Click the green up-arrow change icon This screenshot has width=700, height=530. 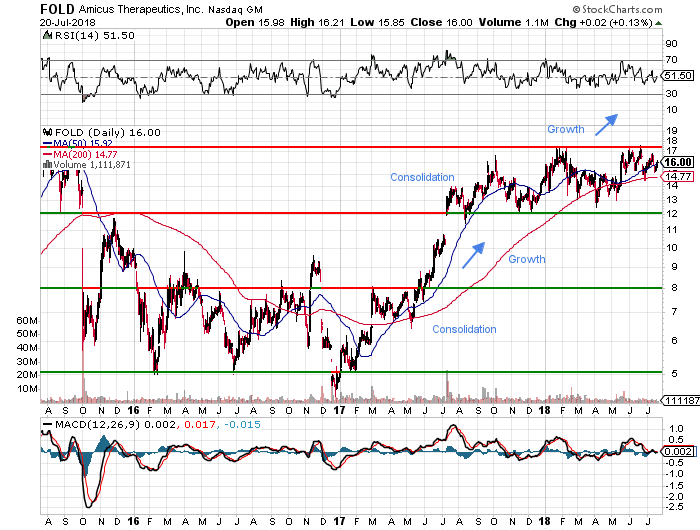[658, 23]
